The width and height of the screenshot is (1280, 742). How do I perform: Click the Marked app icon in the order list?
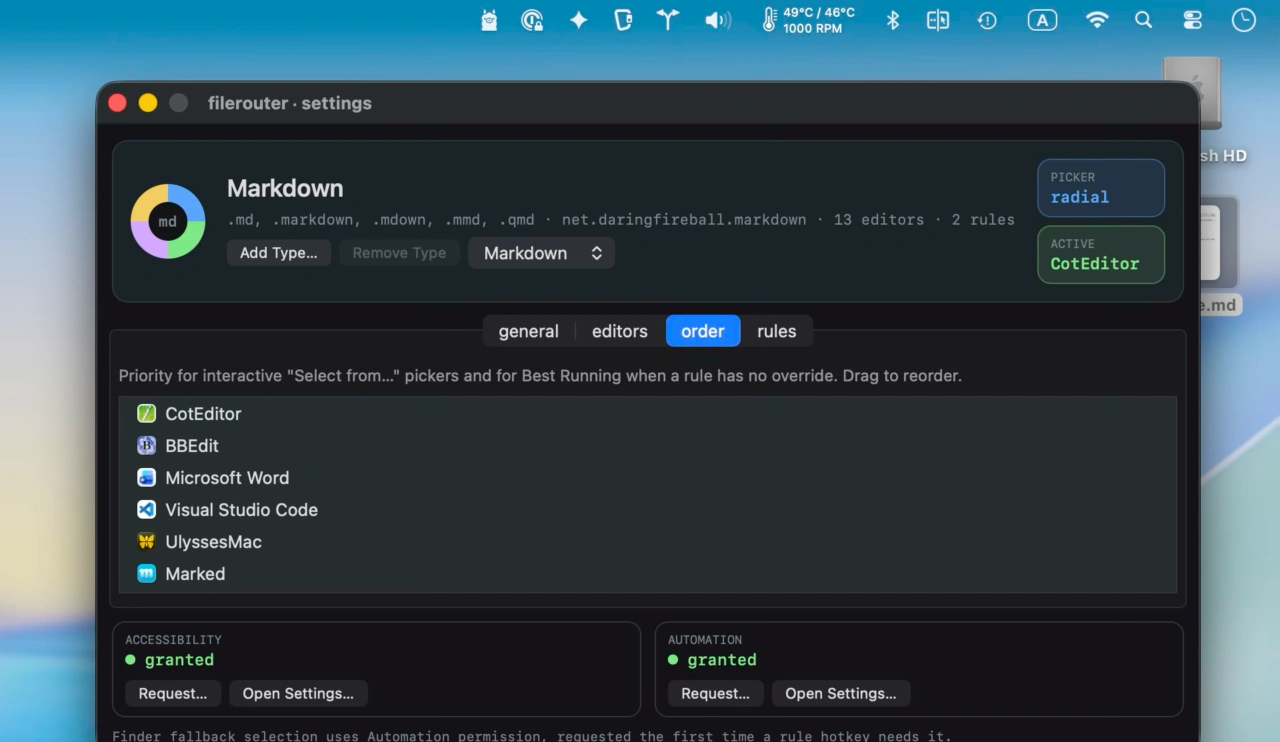[x=147, y=574]
